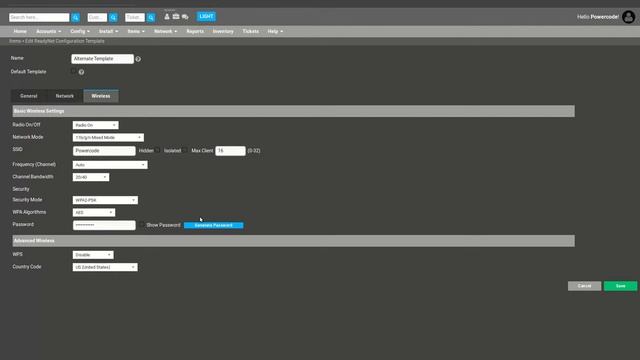This screenshot has width=640, height=360.
Task: Open the Security Mode dropdown
Action: [x=105, y=200]
